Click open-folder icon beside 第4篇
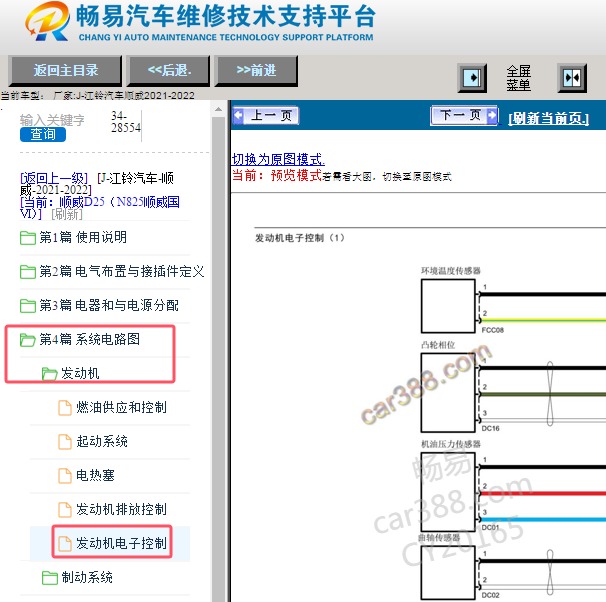Viewport: 606px width, 602px height. point(28,340)
